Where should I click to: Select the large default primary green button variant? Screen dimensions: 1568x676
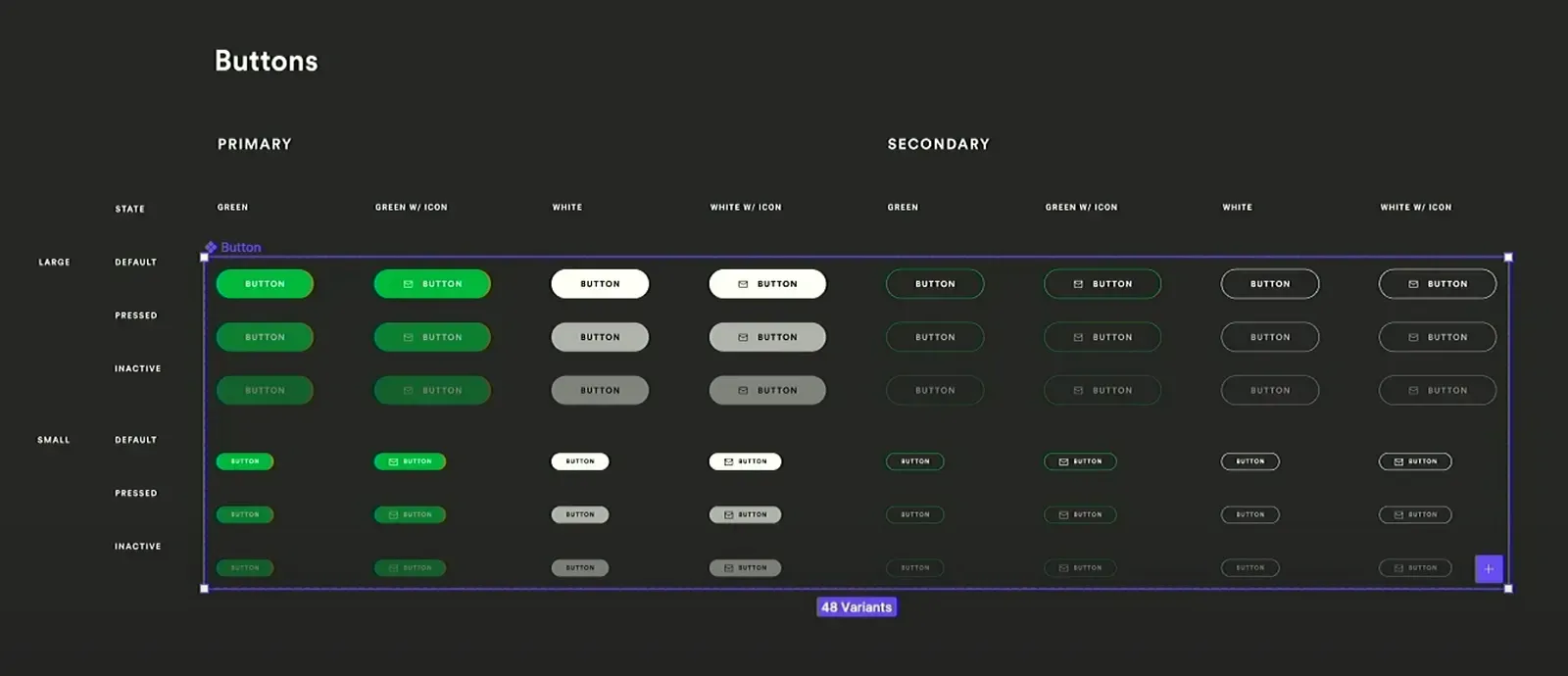265,284
